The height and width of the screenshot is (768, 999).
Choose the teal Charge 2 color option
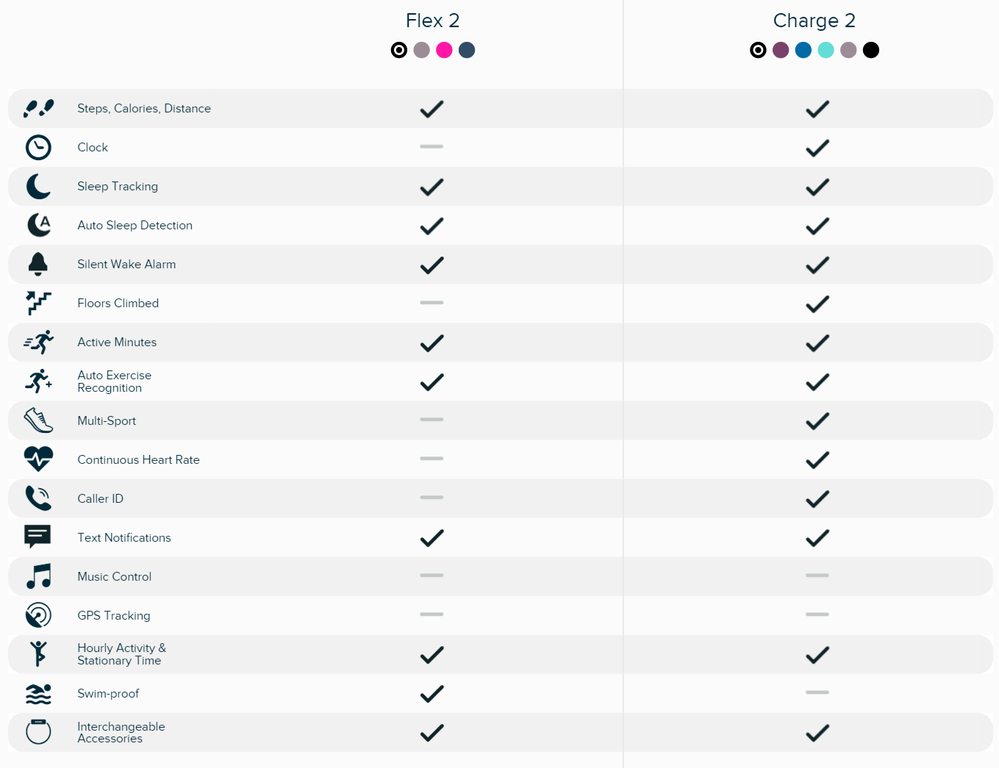[826, 50]
